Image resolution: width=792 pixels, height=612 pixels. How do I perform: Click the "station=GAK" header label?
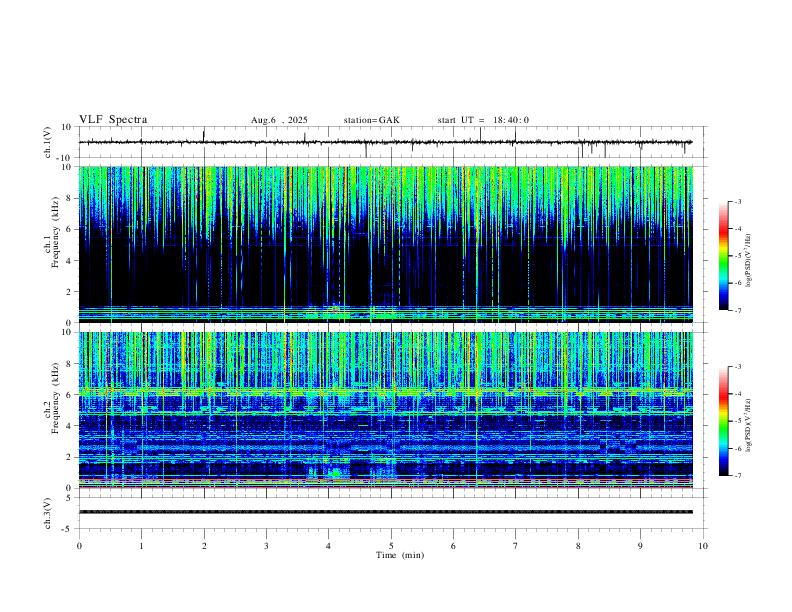[372, 120]
